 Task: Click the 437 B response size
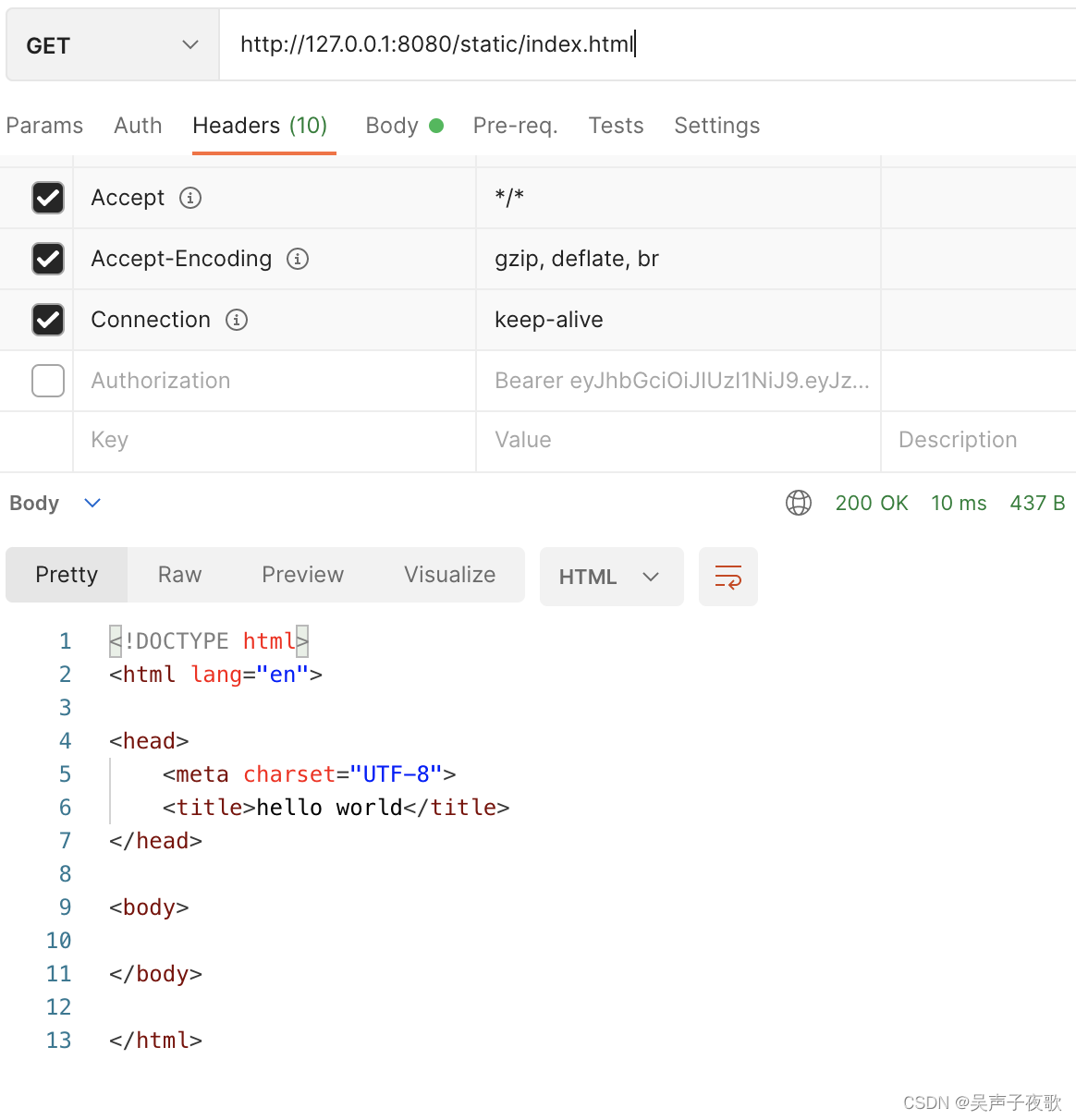[x=1037, y=504]
